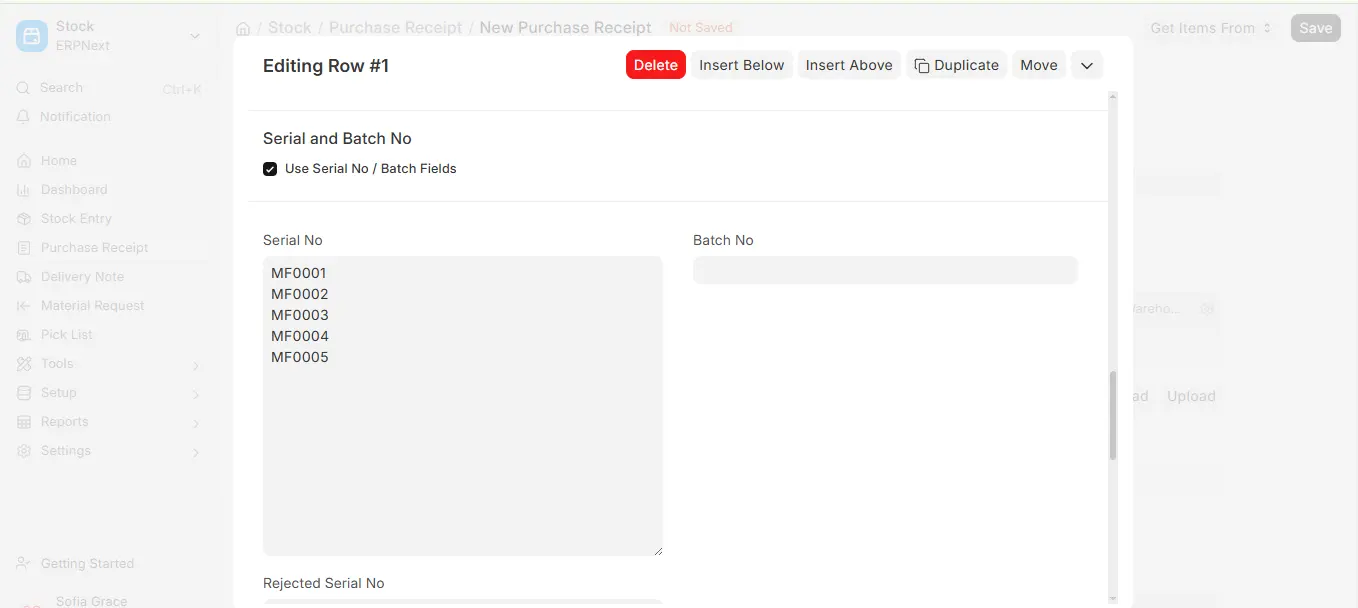Screen dimensions: 1358x608
Task: Open the Get Items From dropdown
Action: pyautogui.click(x=1211, y=28)
